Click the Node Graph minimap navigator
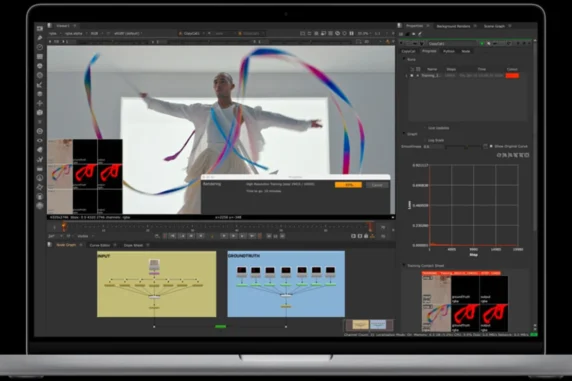Image resolution: width=572 pixels, height=381 pixels. [368, 325]
